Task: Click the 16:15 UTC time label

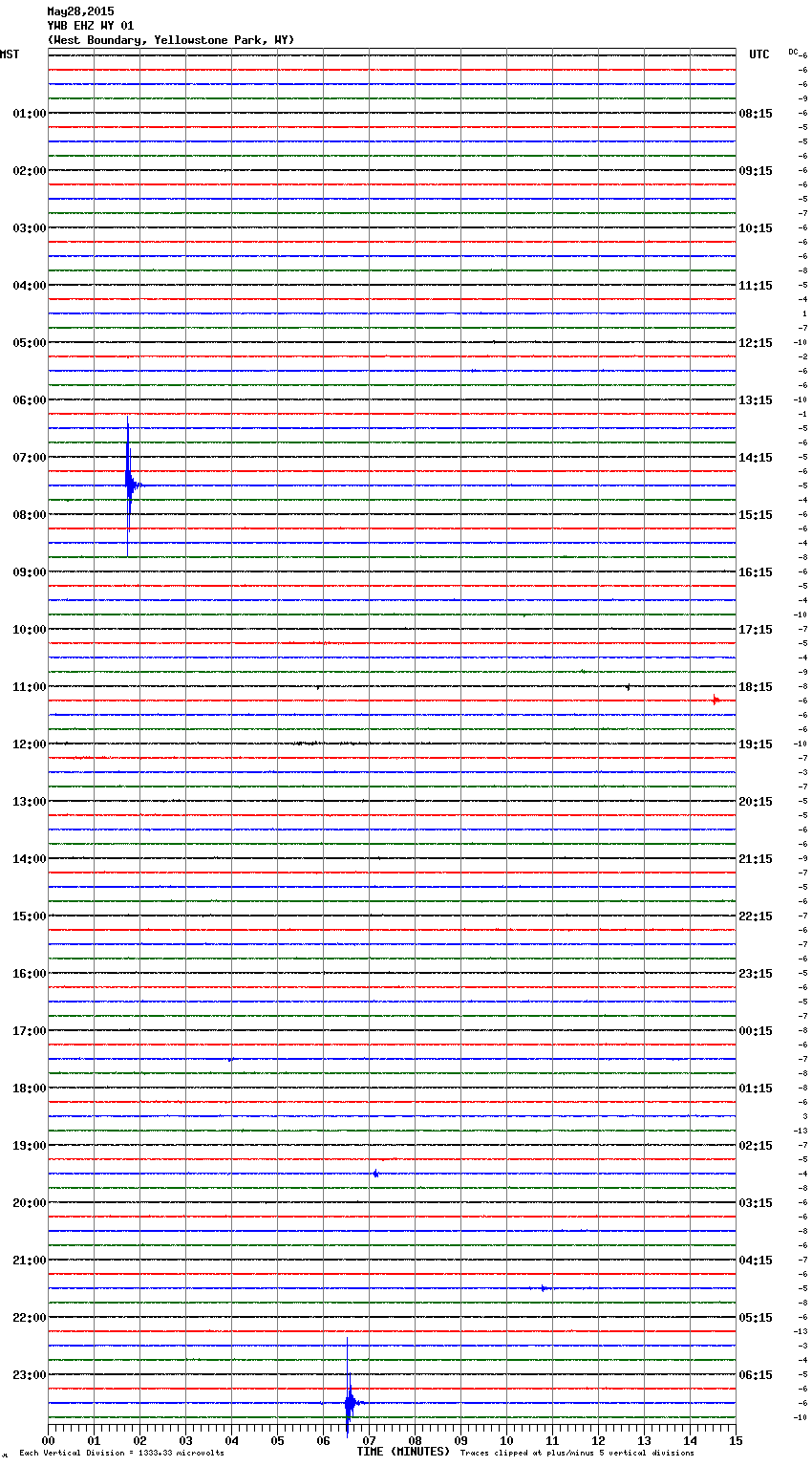Action: click(x=756, y=572)
